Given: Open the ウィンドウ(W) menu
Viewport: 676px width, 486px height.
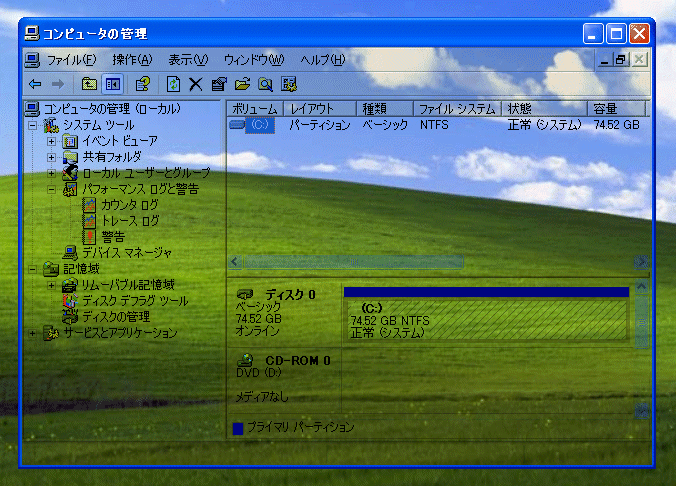Looking at the screenshot, I should pos(254,60).
